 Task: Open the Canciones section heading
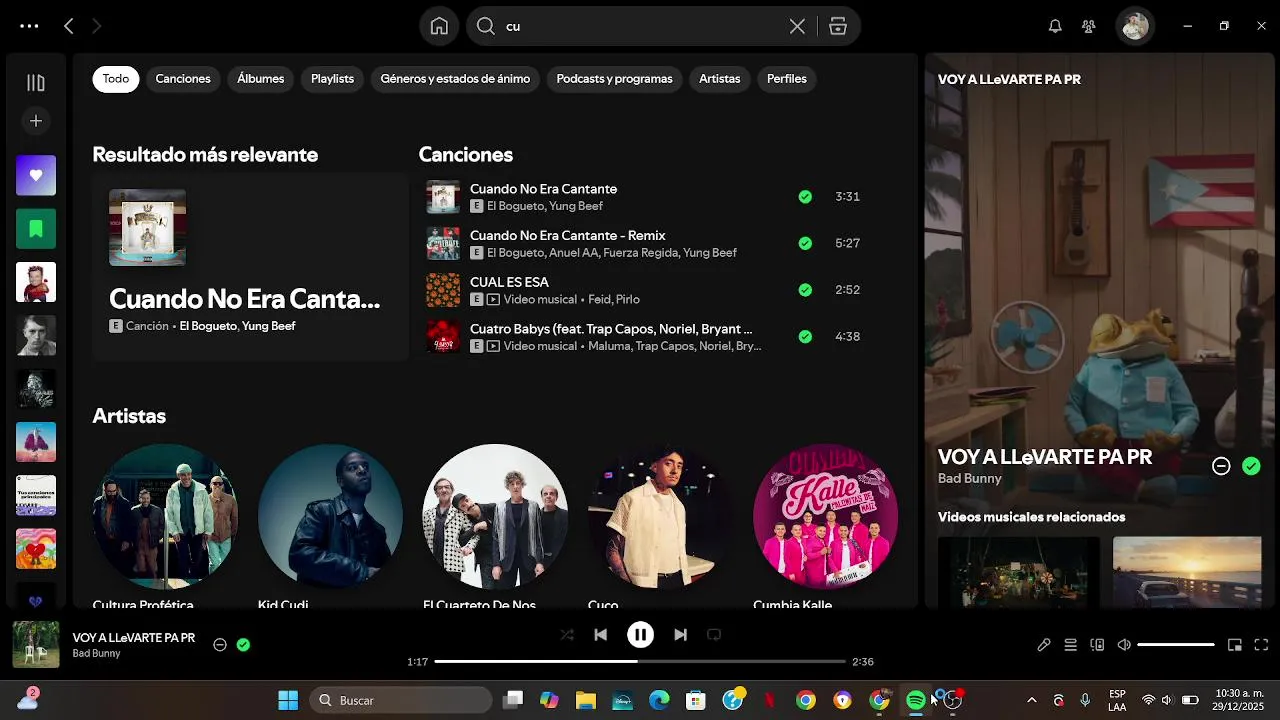click(466, 155)
